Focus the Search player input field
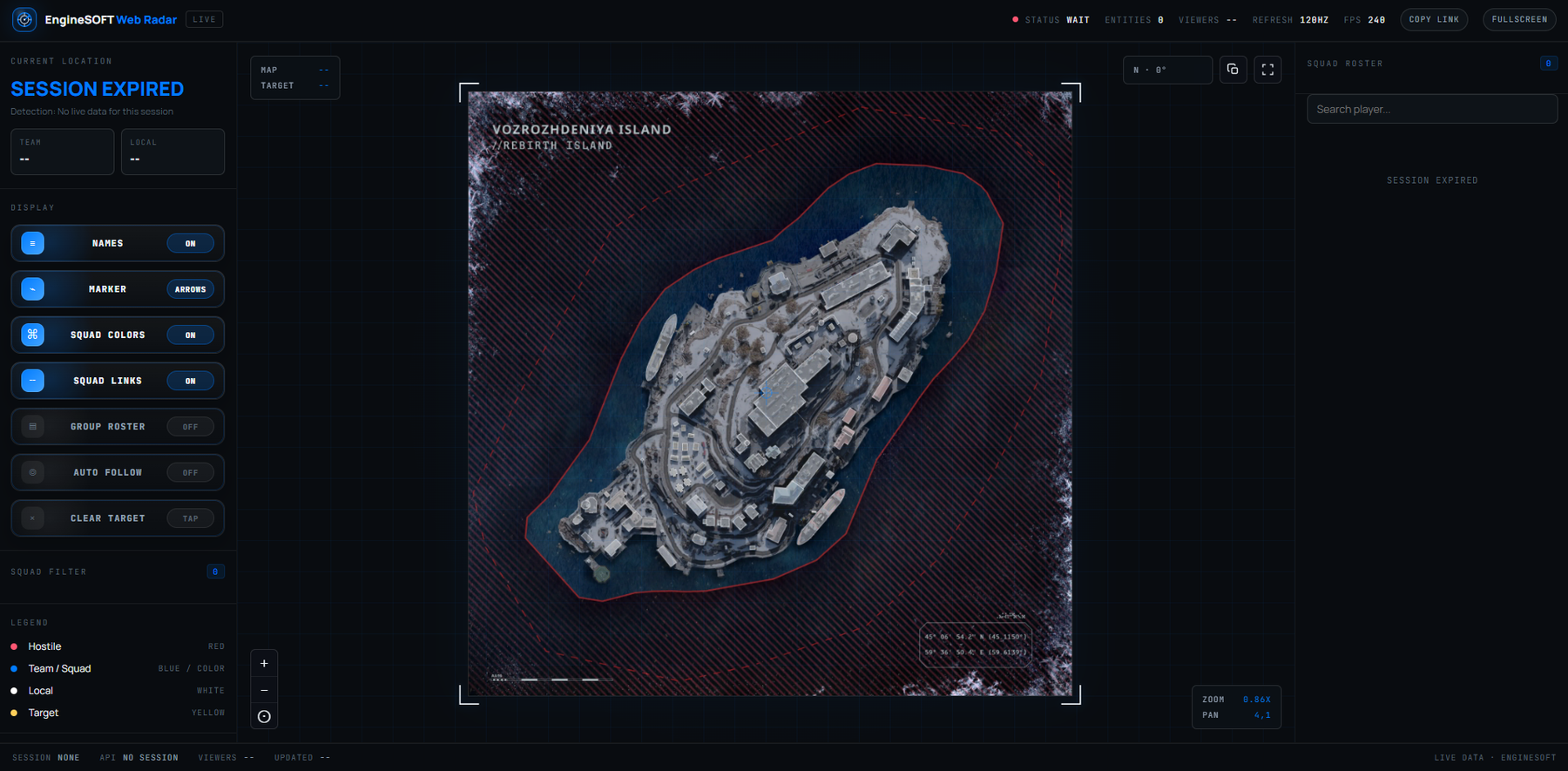Viewport: 1568px width, 771px height. click(1432, 109)
